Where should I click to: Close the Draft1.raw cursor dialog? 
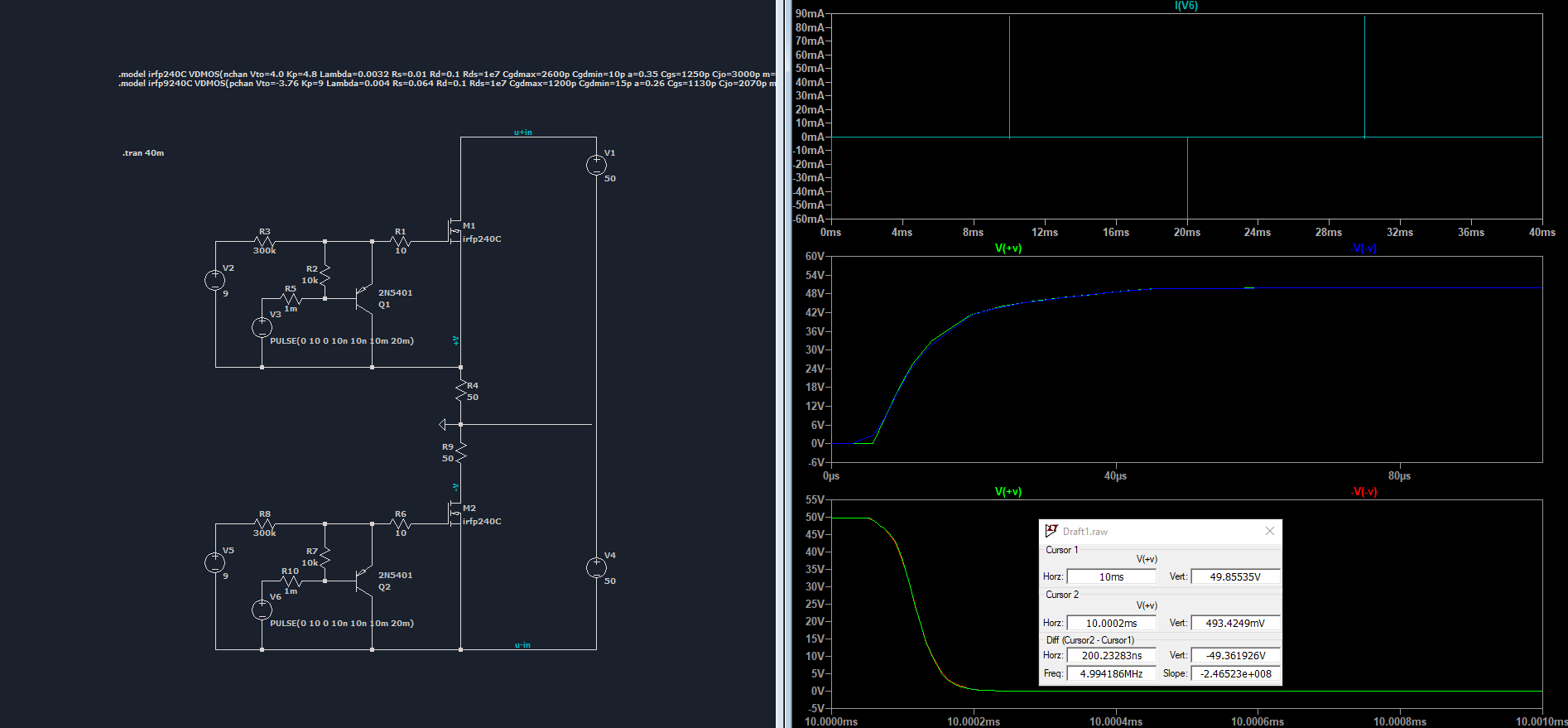click(x=1270, y=531)
